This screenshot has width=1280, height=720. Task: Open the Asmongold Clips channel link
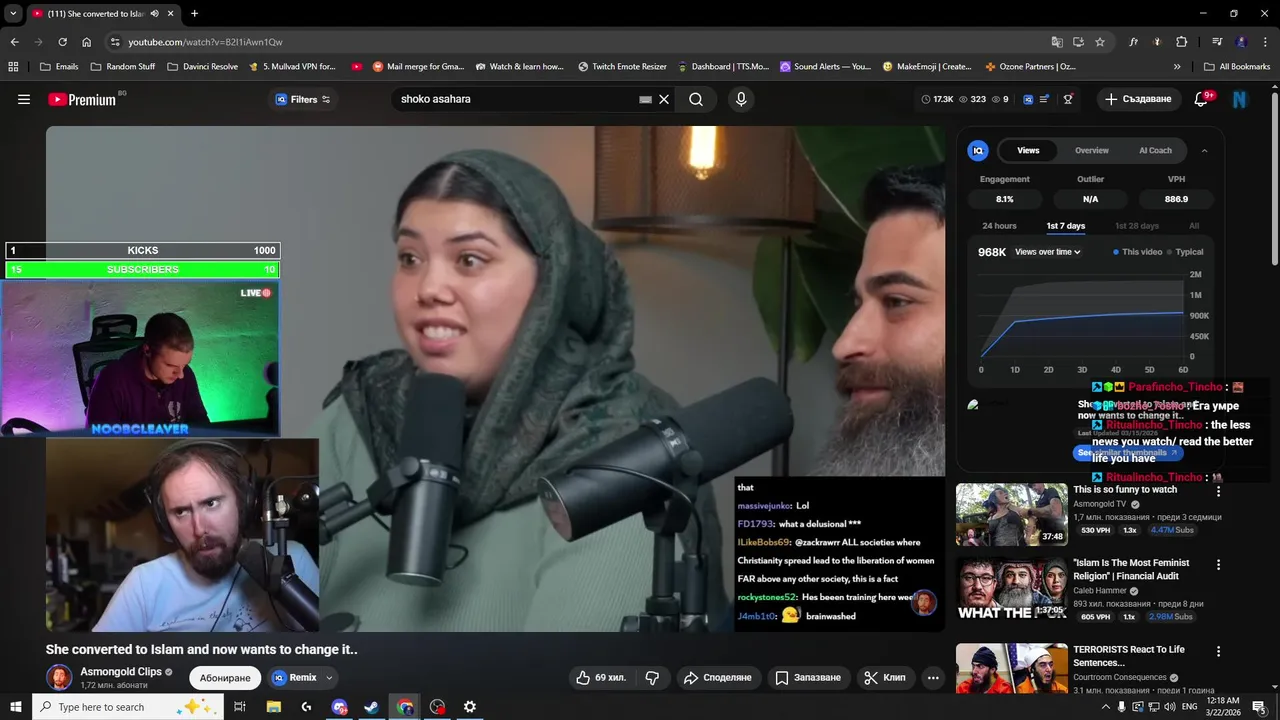click(121, 672)
